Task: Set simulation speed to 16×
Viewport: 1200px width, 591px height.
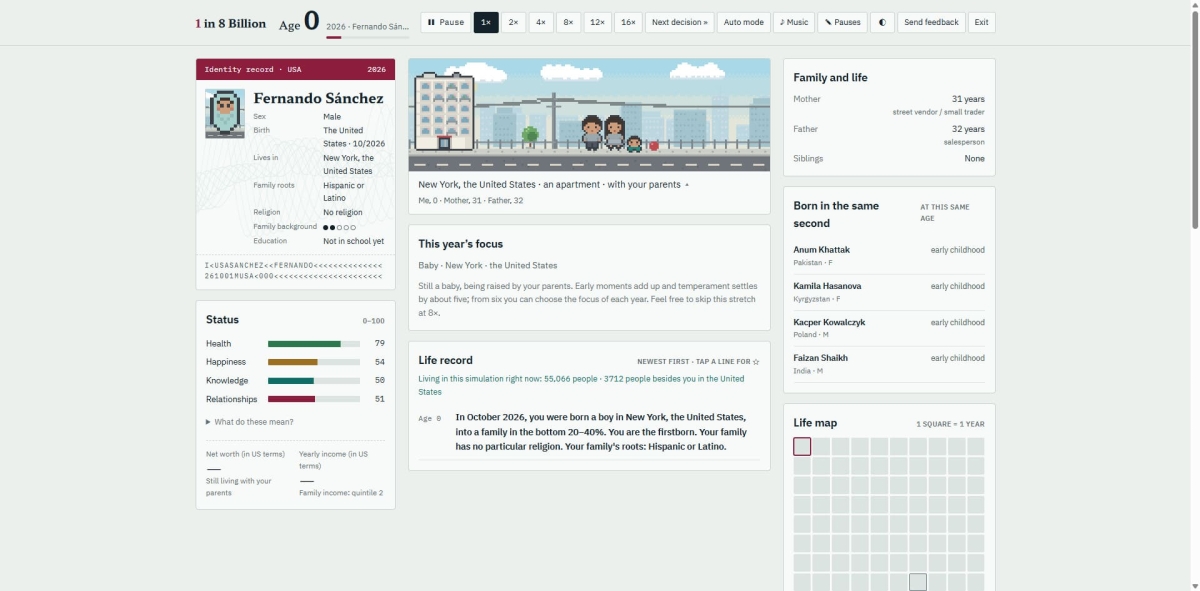Action: (x=628, y=22)
